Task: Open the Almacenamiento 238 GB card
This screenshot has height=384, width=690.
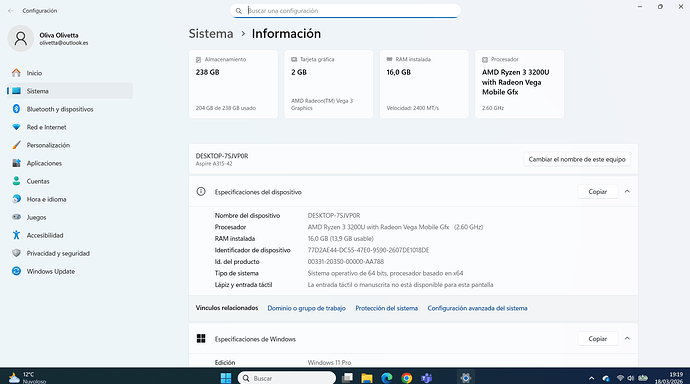Action: pos(233,84)
